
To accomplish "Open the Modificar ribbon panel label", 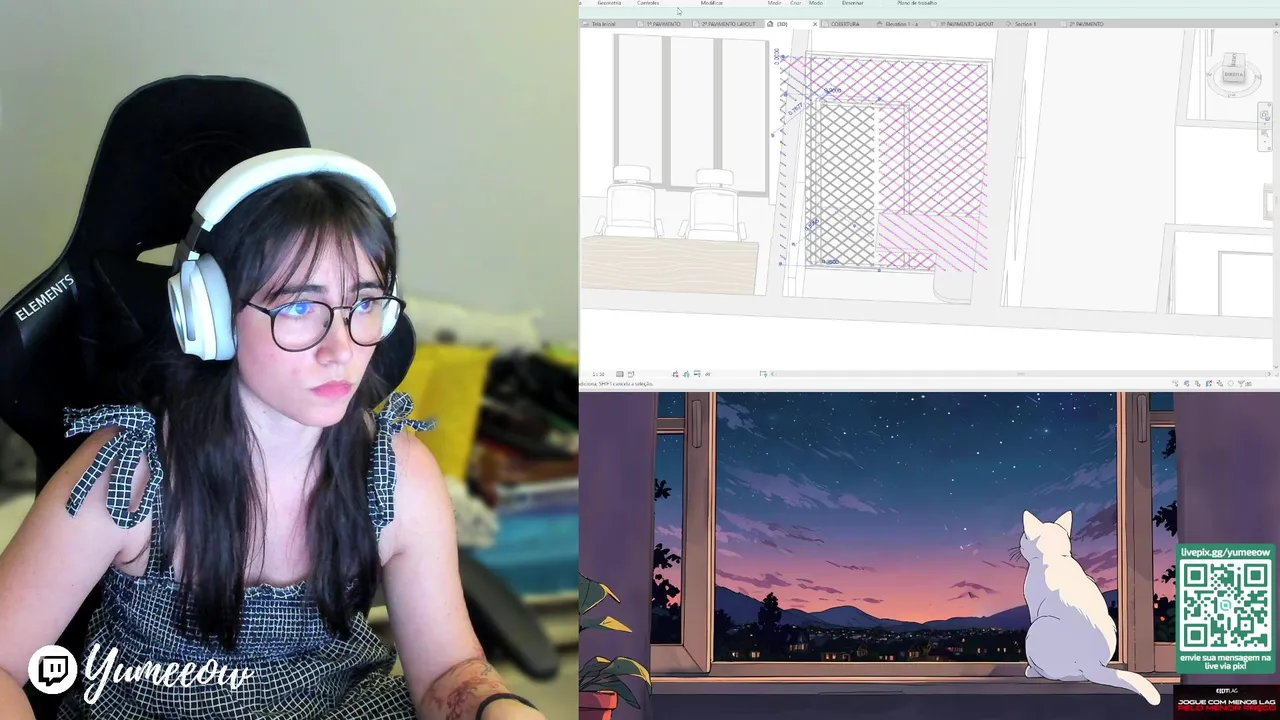I will (712, 3).
